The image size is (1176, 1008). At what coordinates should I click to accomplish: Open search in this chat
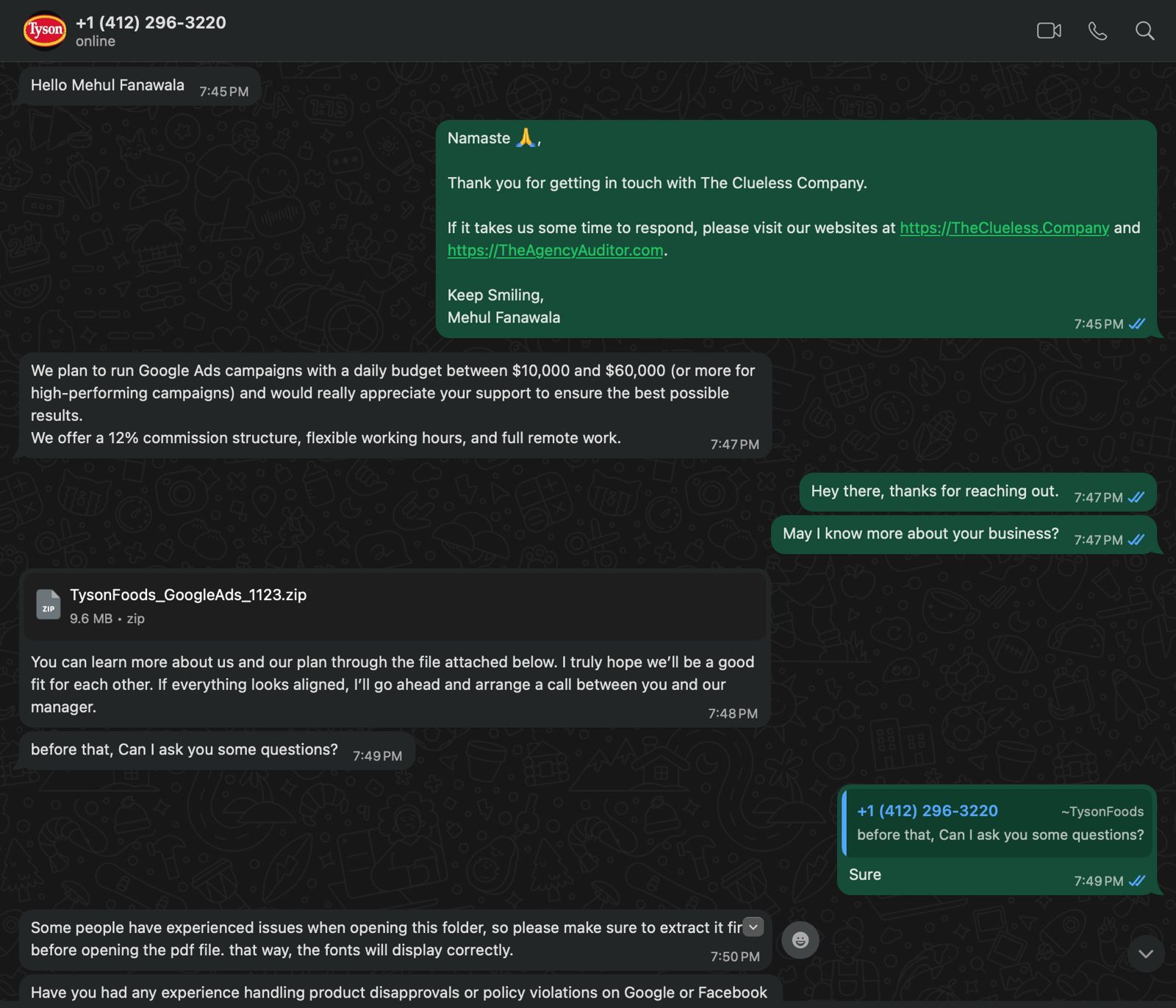[1144, 31]
